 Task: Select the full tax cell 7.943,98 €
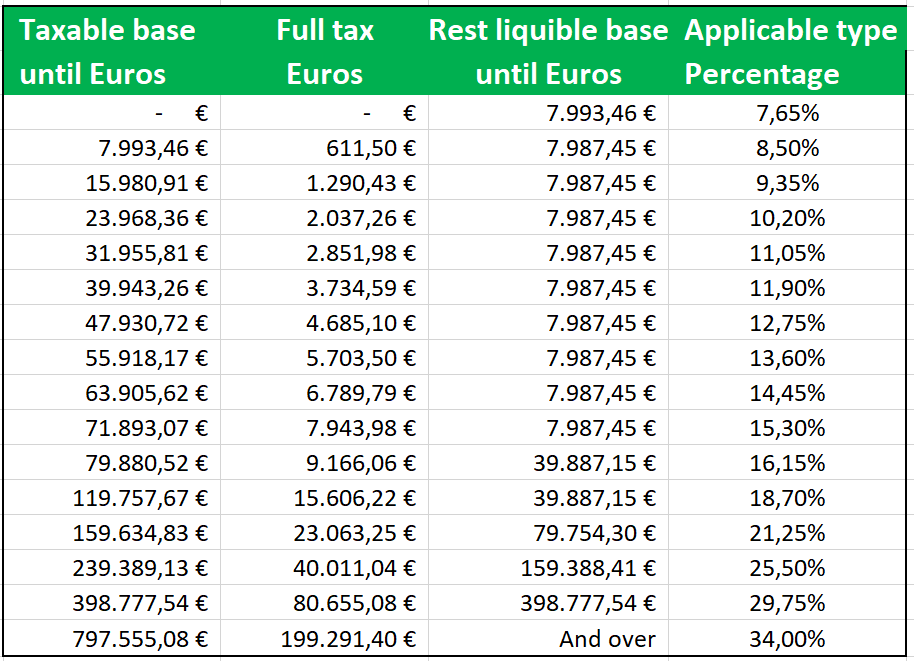(325, 428)
